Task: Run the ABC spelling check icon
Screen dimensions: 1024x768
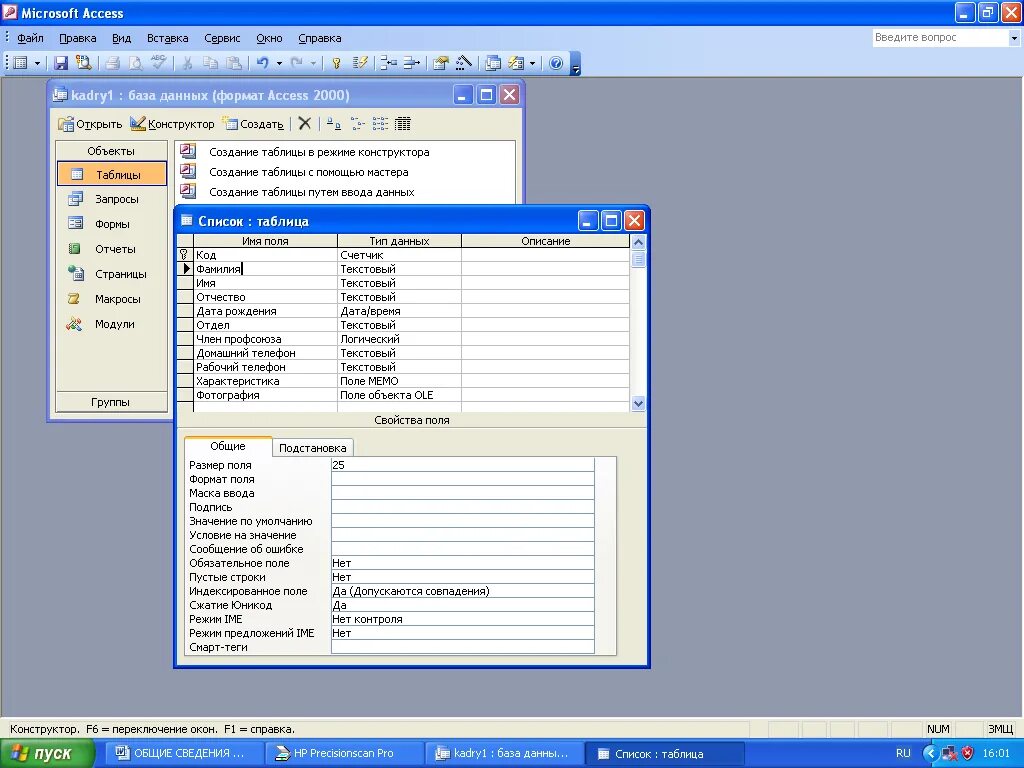Action: (x=158, y=63)
